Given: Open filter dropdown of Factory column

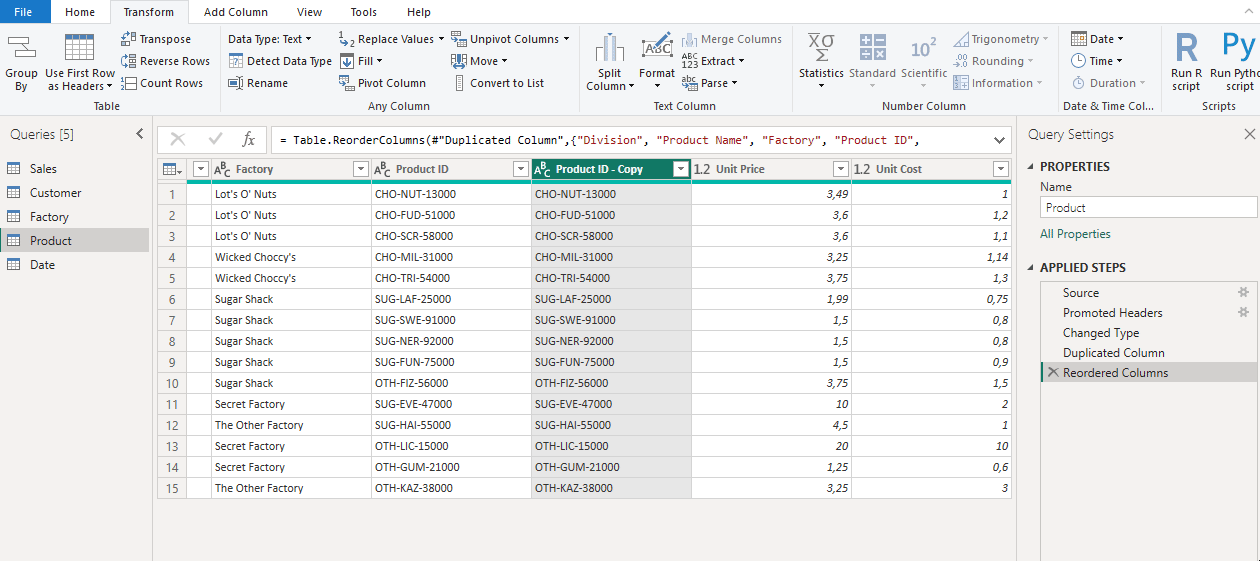Looking at the screenshot, I should click(x=361, y=169).
